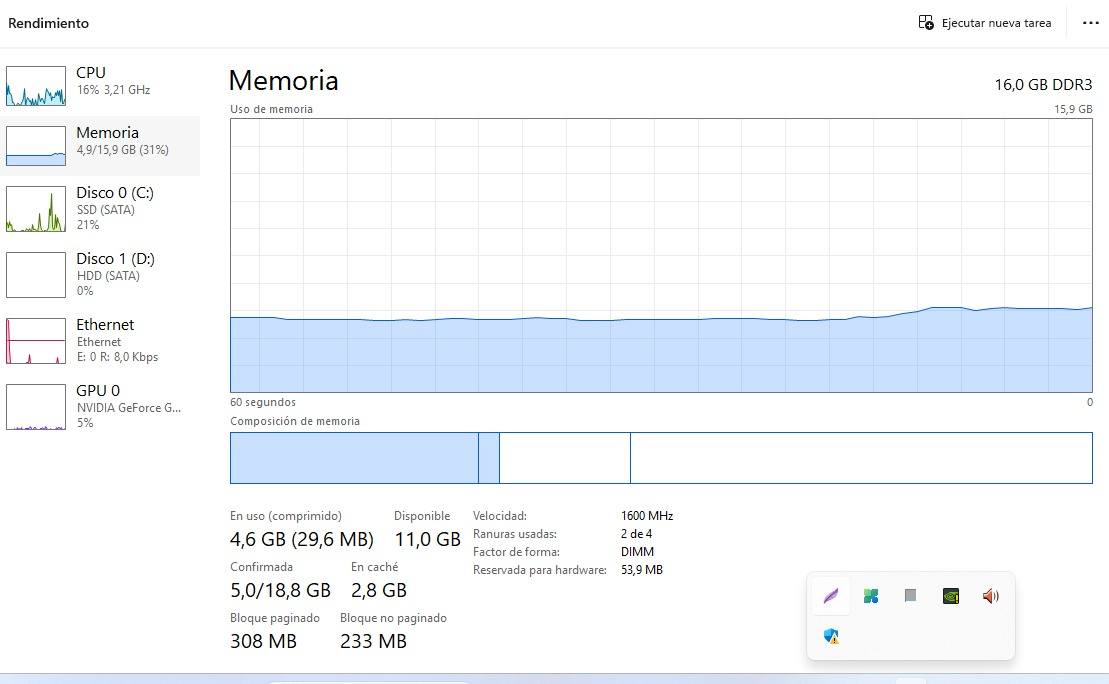Click the 'DIMM' form factor value
Screen dimensions: 1109x684
pos(637,551)
